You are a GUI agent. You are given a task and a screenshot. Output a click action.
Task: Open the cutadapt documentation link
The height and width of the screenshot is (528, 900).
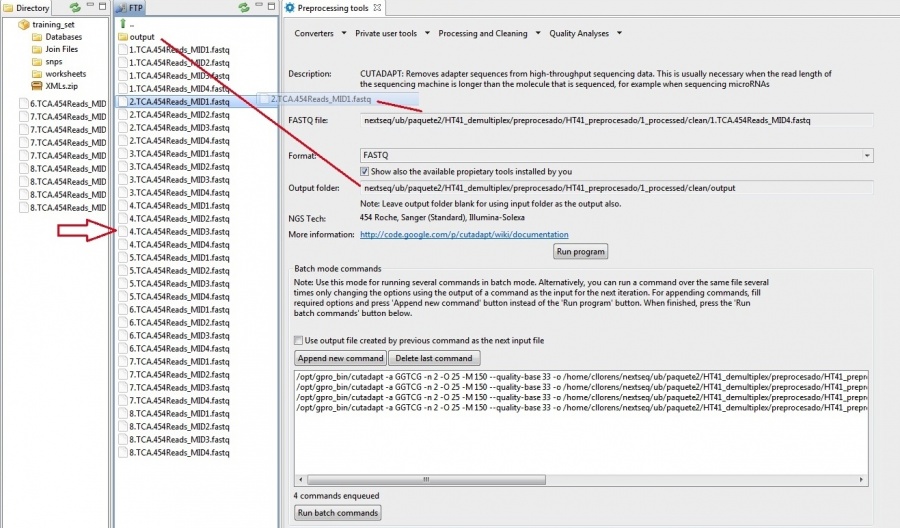point(464,234)
